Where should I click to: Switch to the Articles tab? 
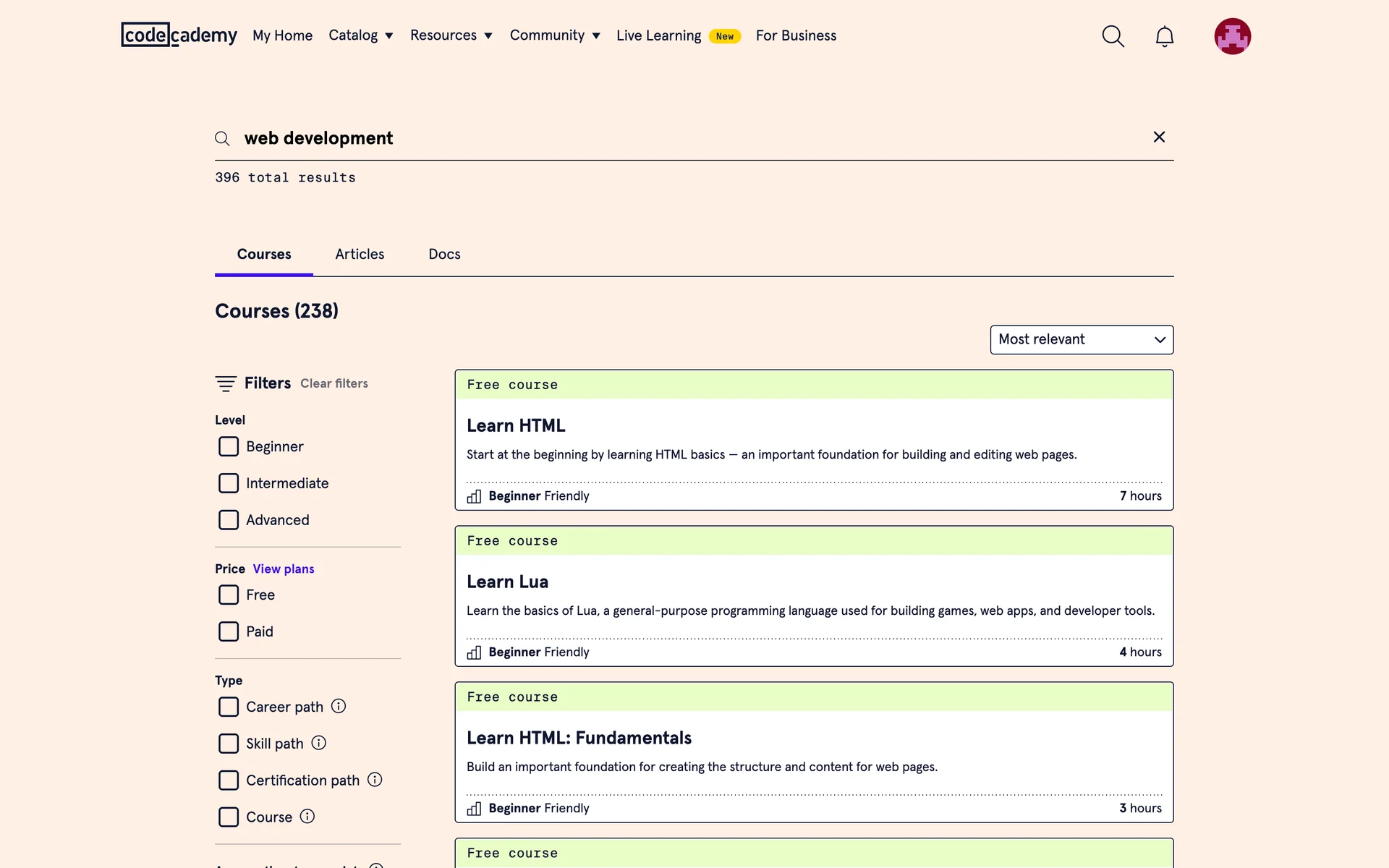click(x=360, y=254)
